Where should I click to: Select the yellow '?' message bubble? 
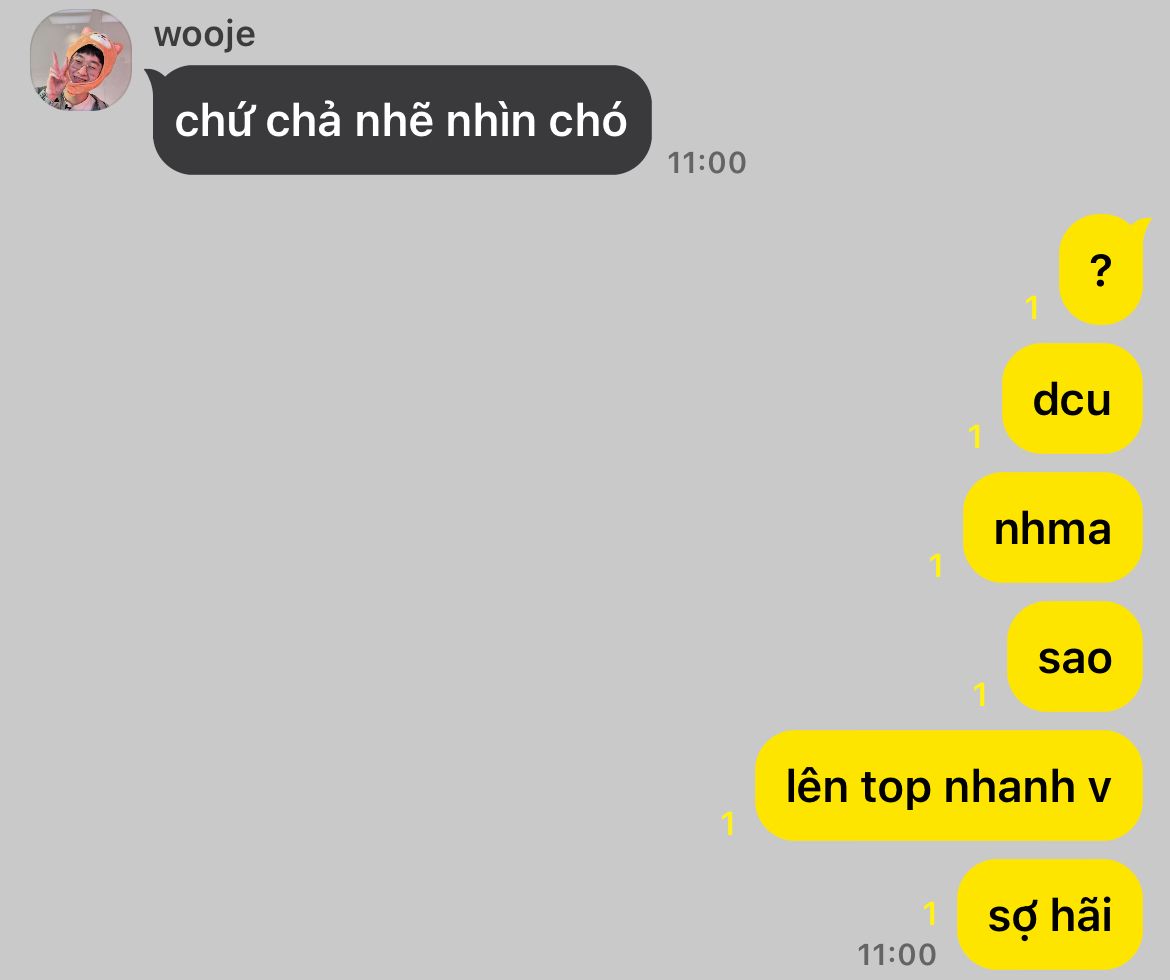[1101, 269]
